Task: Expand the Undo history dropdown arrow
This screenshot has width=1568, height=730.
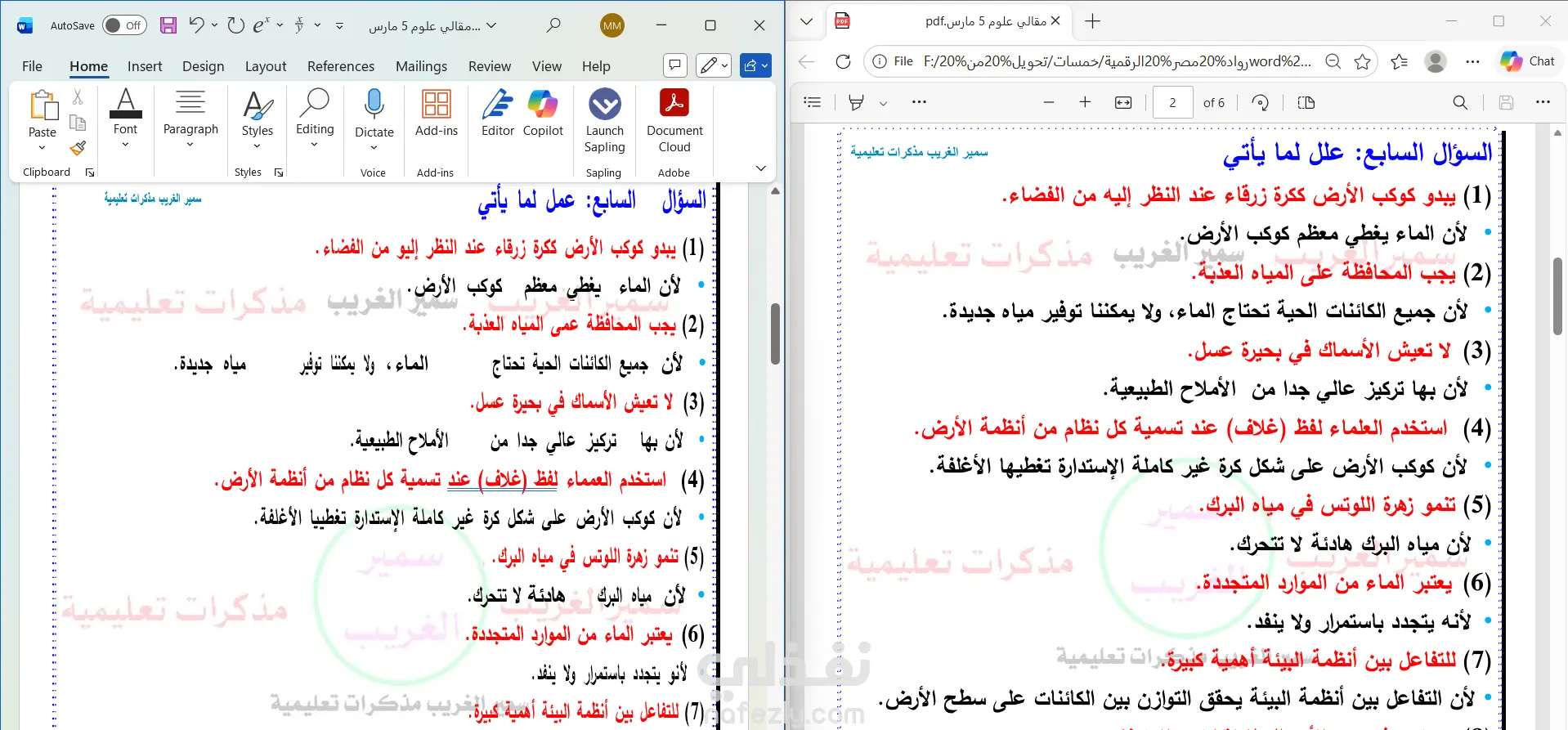Action: pos(214,25)
